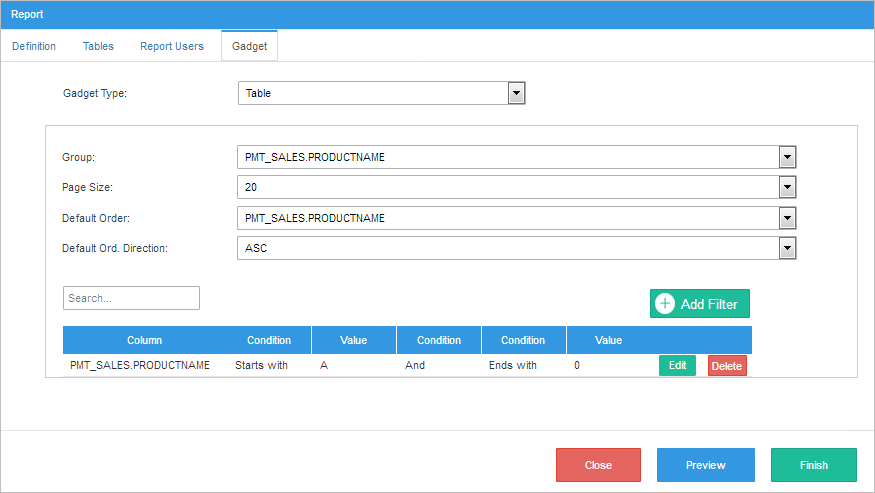Click the Preview button
The width and height of the screenshot is (875, 493).
705,465
